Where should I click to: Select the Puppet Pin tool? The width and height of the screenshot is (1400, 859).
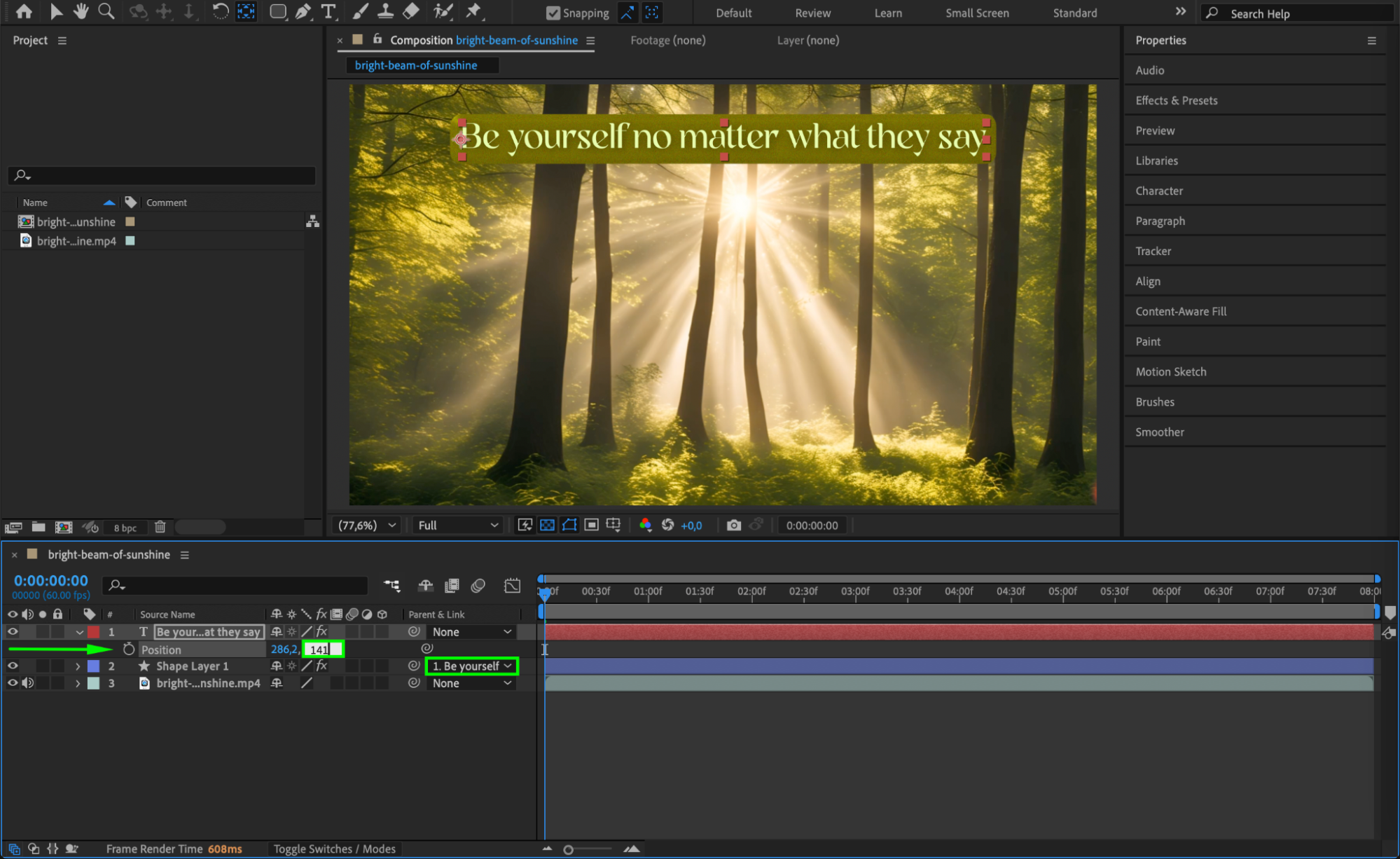coord(474,11)
